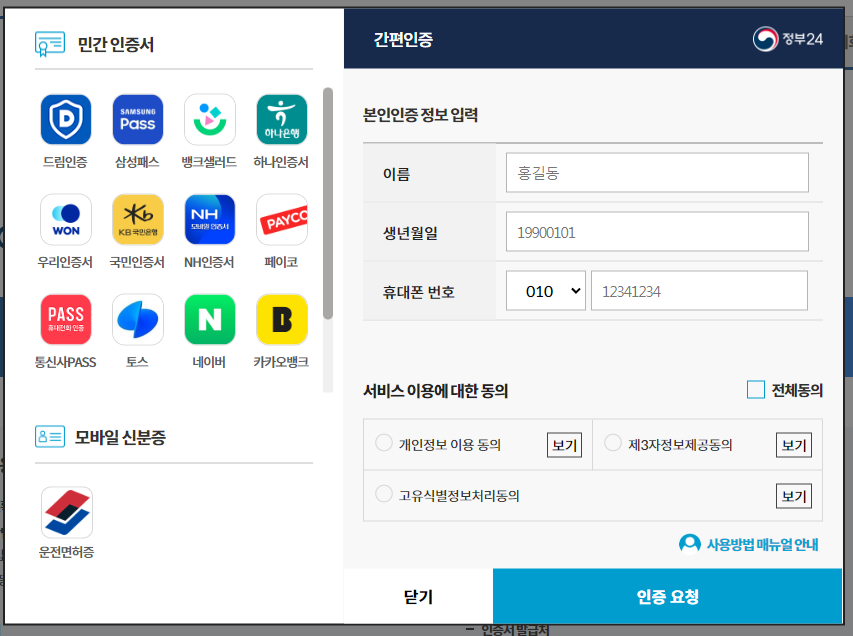Select the 통신사PASS icon
Image resolution: width=853 pixels, height=636 pixels.
point(66,319)
